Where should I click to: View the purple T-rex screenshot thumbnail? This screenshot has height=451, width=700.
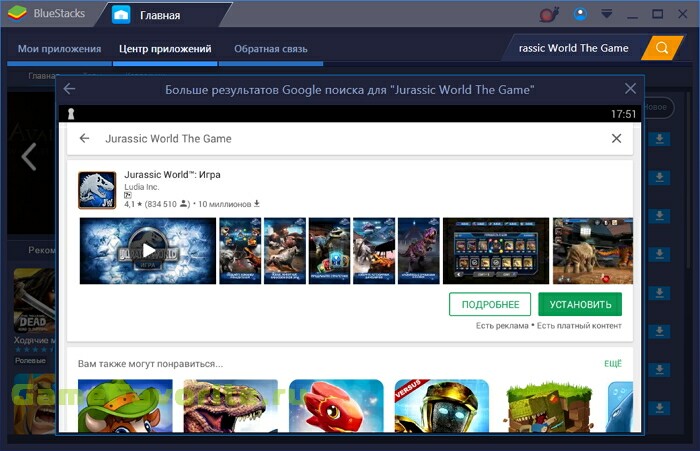tap(419, 251)
